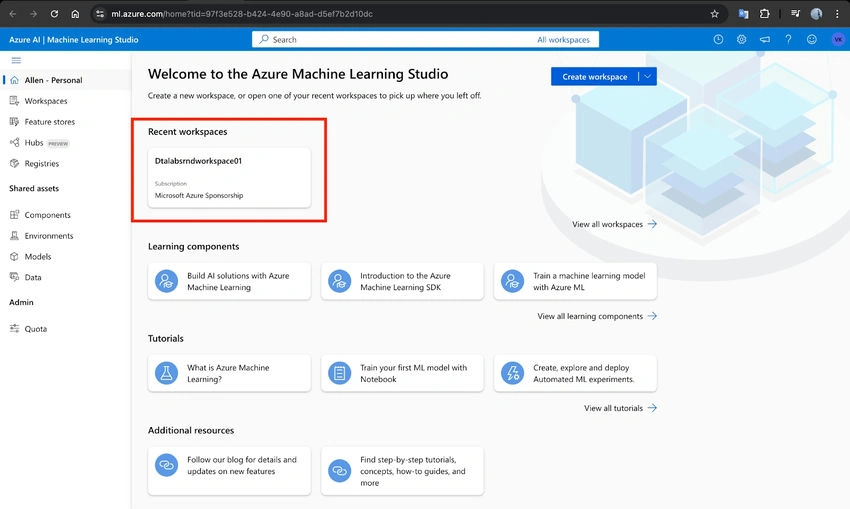Open the browser extensions puzzle icon
Viewport: 850px width, 509px height.
[x=764, y=14]
